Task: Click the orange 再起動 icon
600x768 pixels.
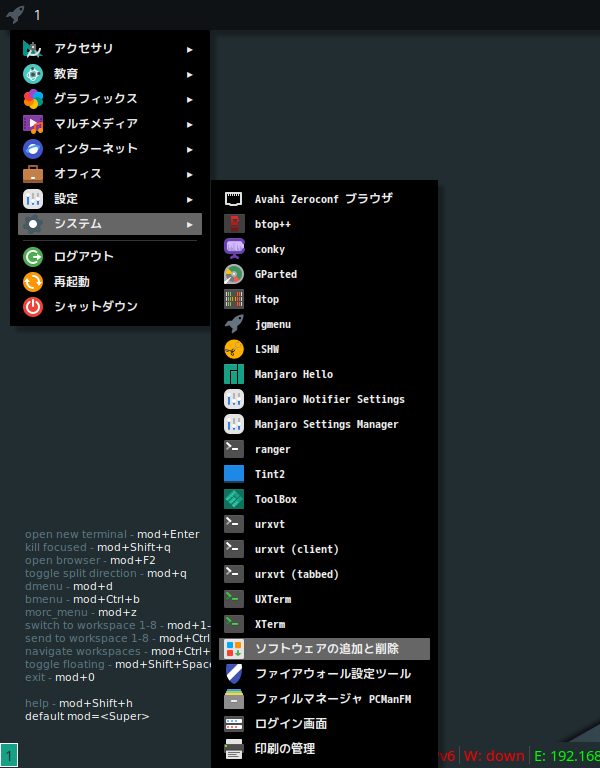Action: 33,282
